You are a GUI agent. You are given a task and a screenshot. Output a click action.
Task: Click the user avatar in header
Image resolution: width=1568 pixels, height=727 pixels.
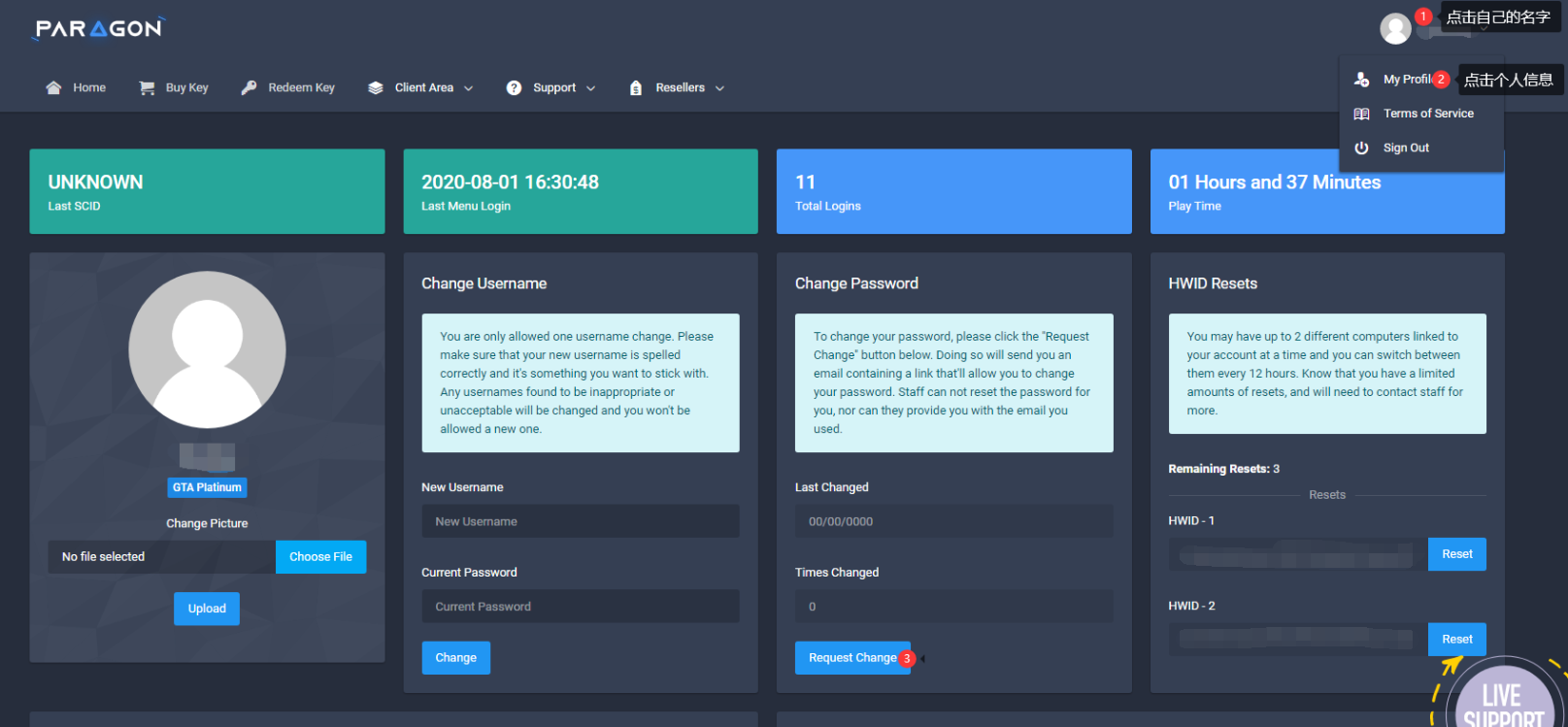[x=1395, y=28]
